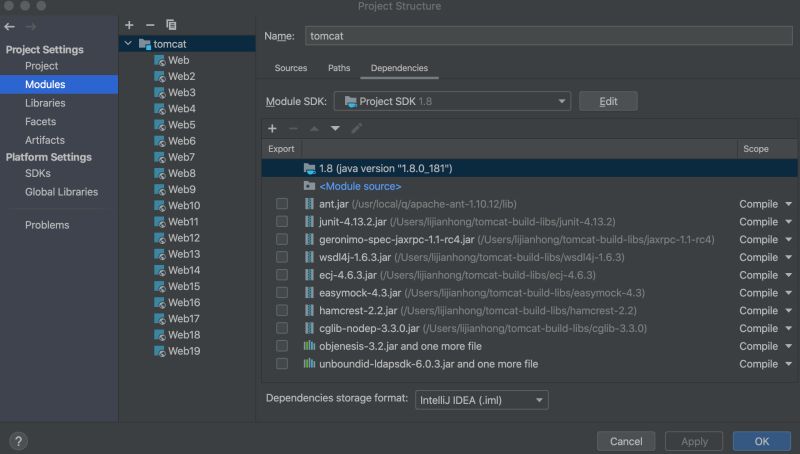Toggle export checkbox for geronimo-spec-jaxrpc-1.1-rc4.jar

pyautogui.click(x=282, y=239)
